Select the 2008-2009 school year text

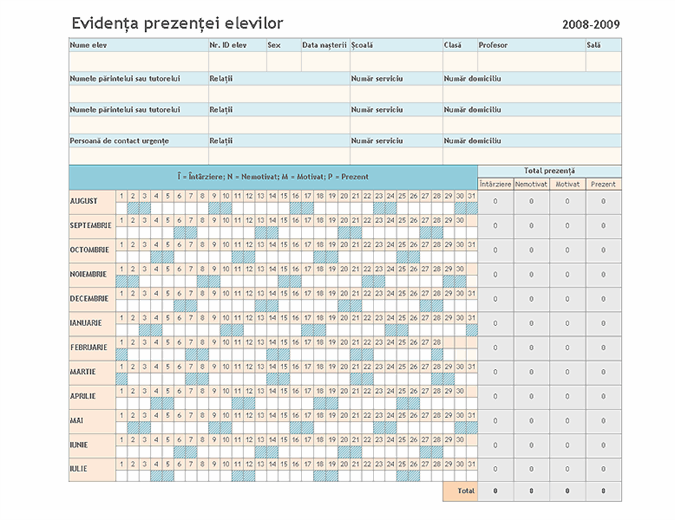coord(590,23)
